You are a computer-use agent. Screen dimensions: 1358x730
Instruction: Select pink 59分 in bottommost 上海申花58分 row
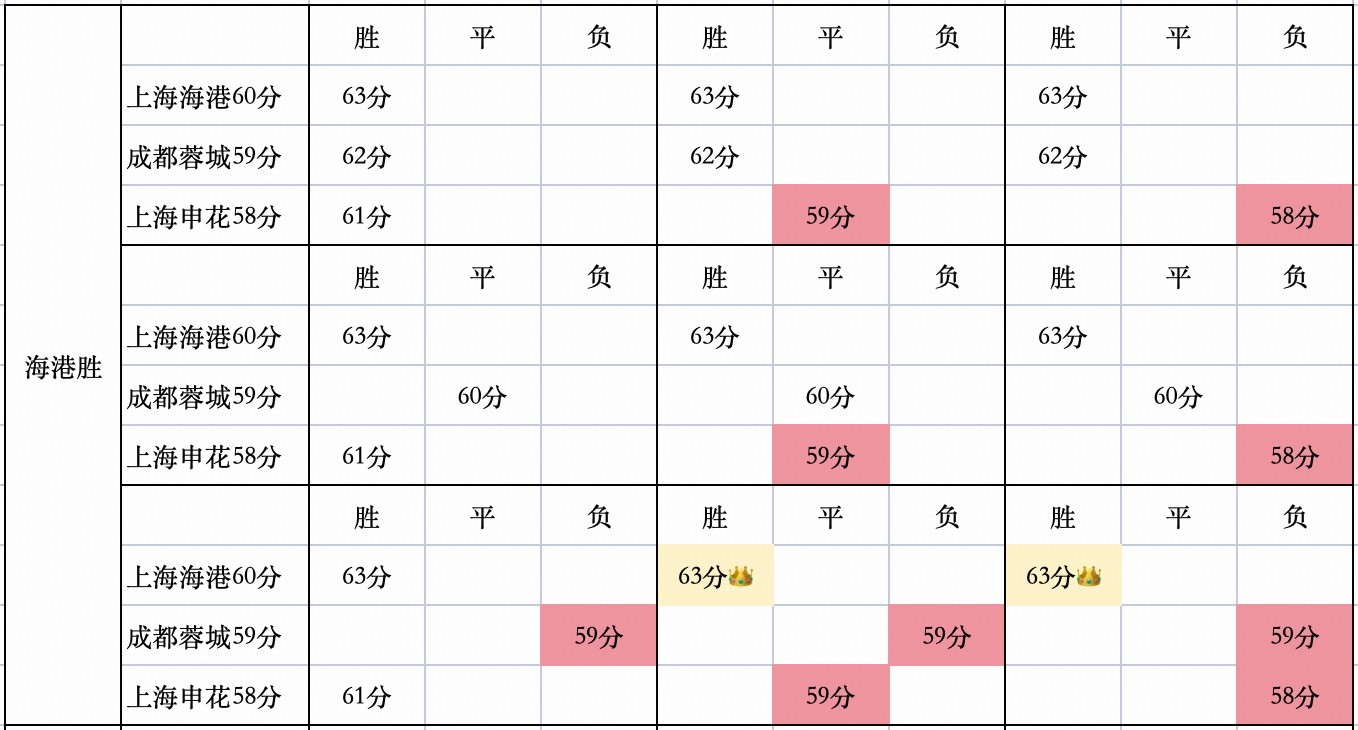coord(830,696)
